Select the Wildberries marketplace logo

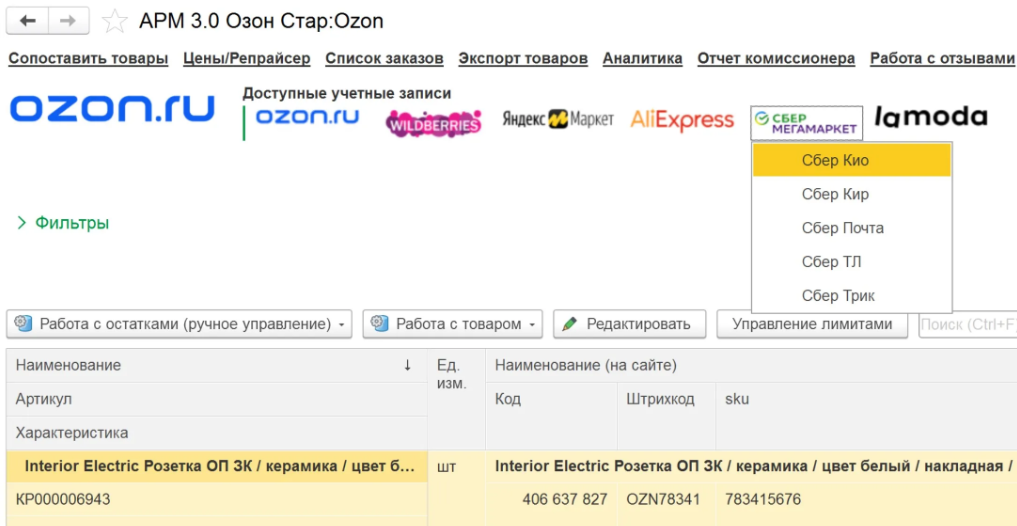[434, 123]
